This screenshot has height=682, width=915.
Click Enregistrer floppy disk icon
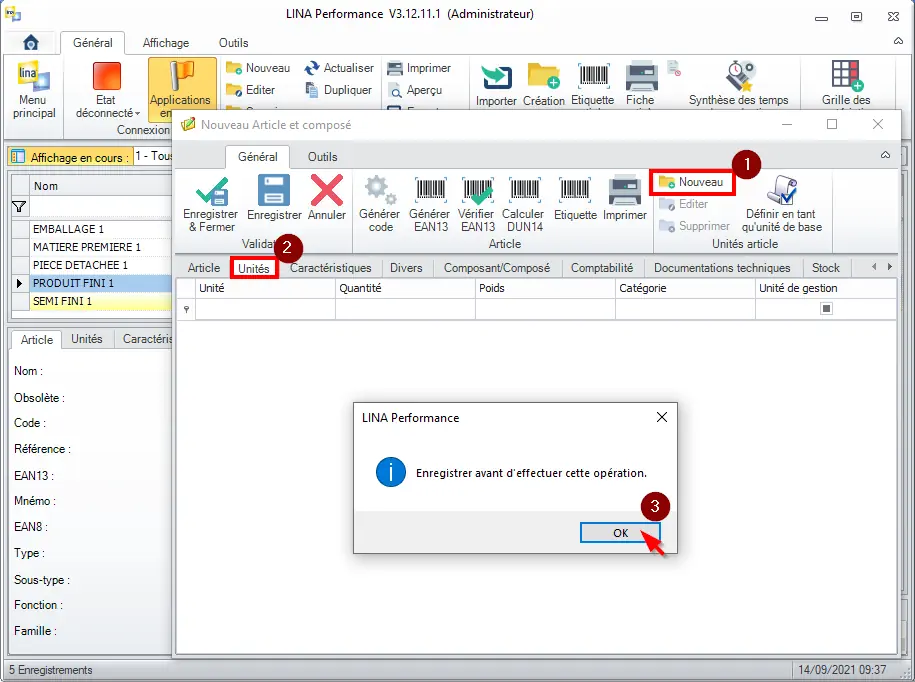click(274, 190)
